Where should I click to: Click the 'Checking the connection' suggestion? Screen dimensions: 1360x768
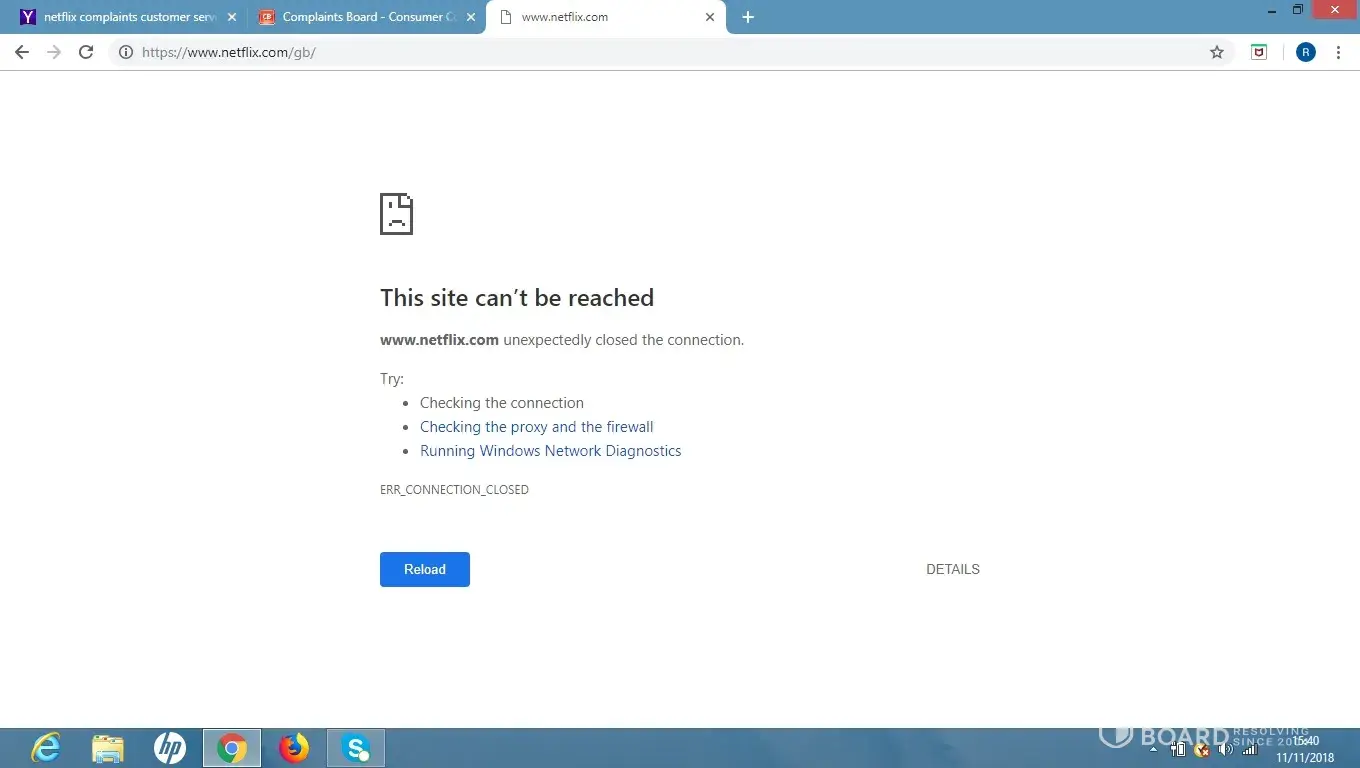(x=502, y=403)
